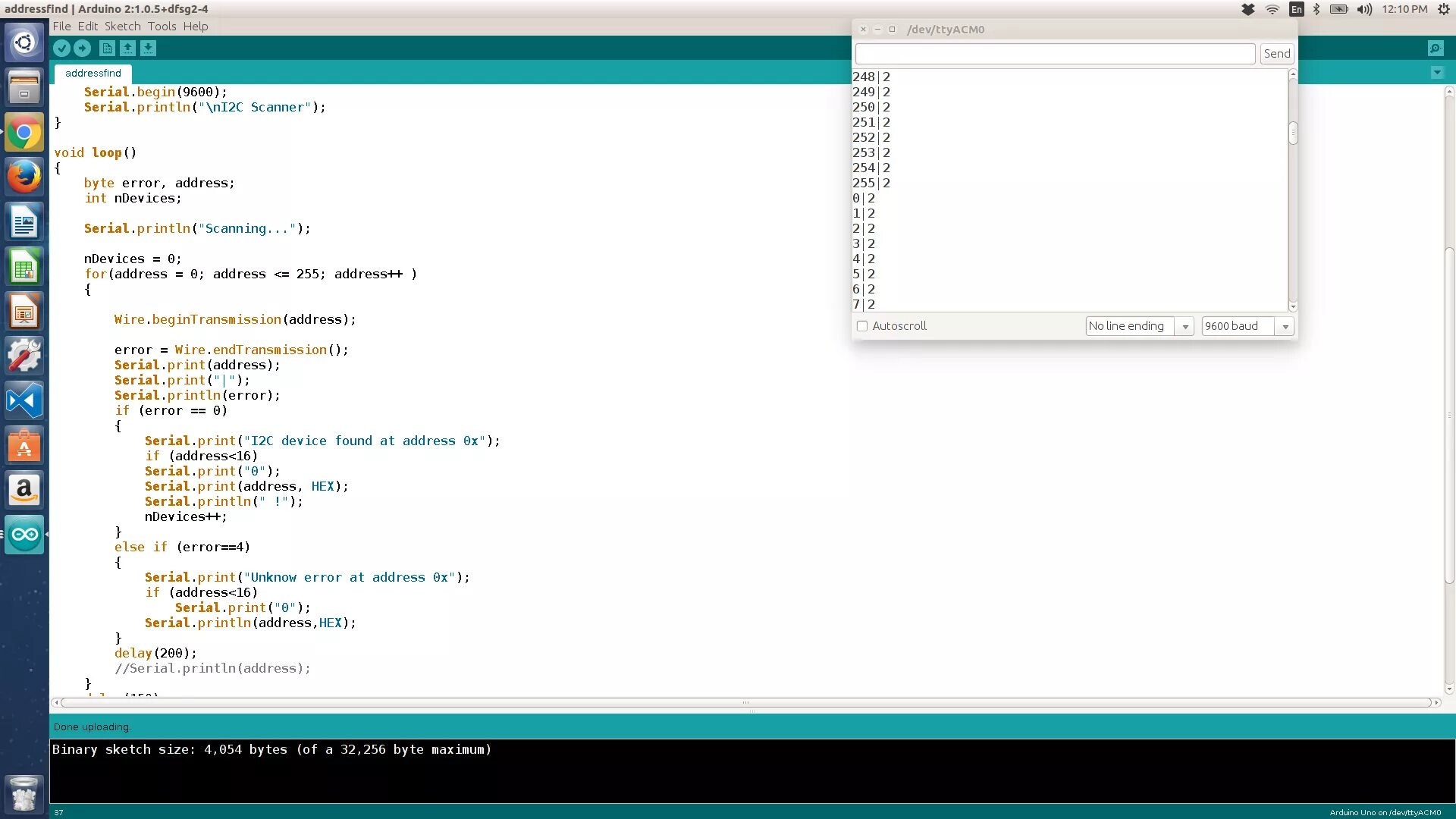The image size is (1456, 819).
Task: Click the Save sketch down-arrow icon
Action: coord(148,49)
